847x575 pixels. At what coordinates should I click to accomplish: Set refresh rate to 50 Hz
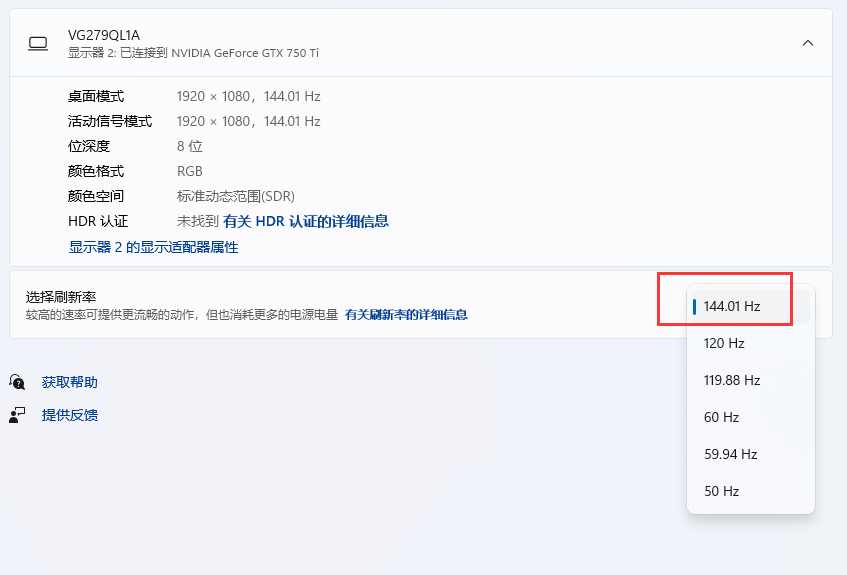click(x=721, y=491)
